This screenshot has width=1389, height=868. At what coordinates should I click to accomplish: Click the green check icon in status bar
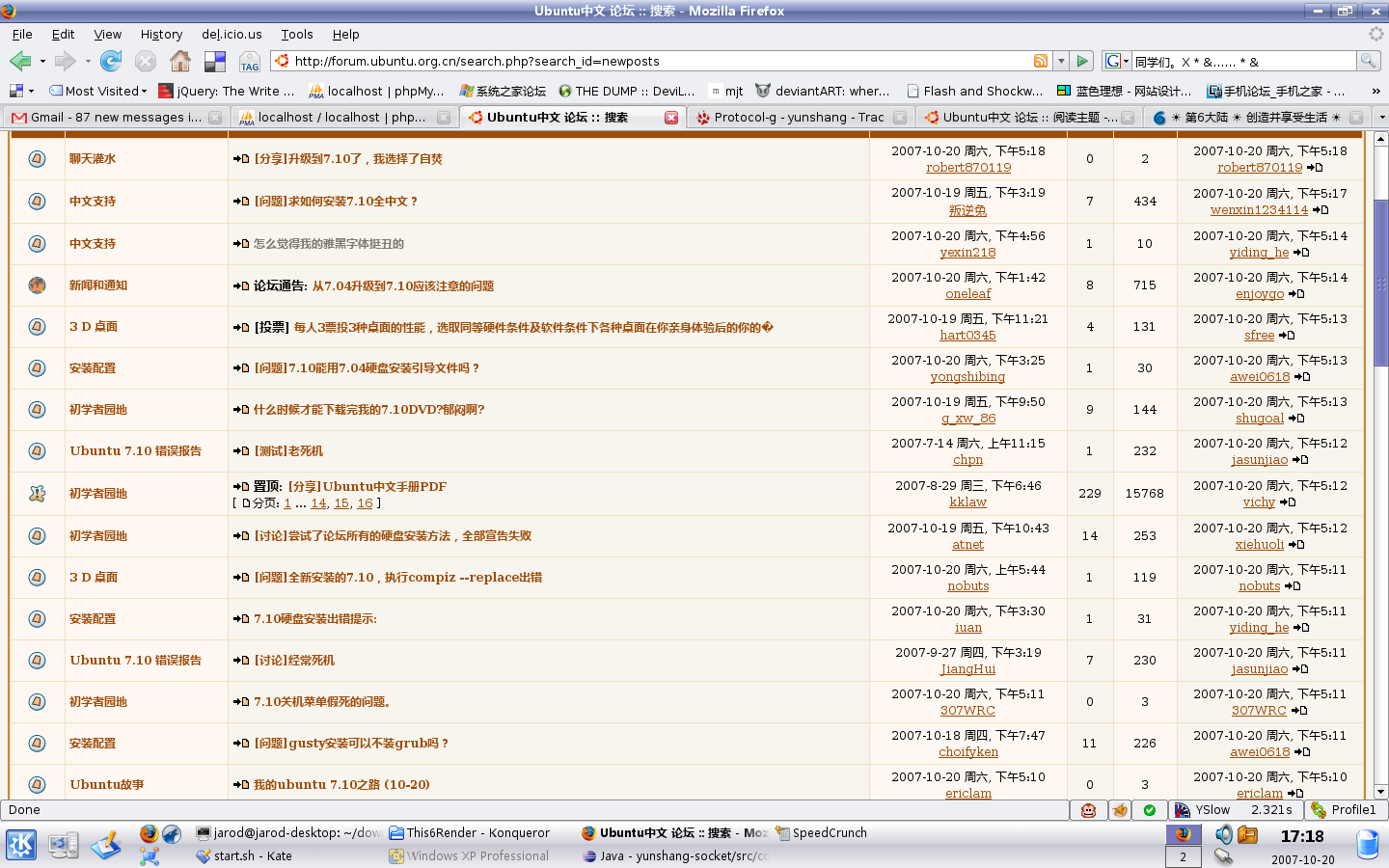[x=1150, y=810]
